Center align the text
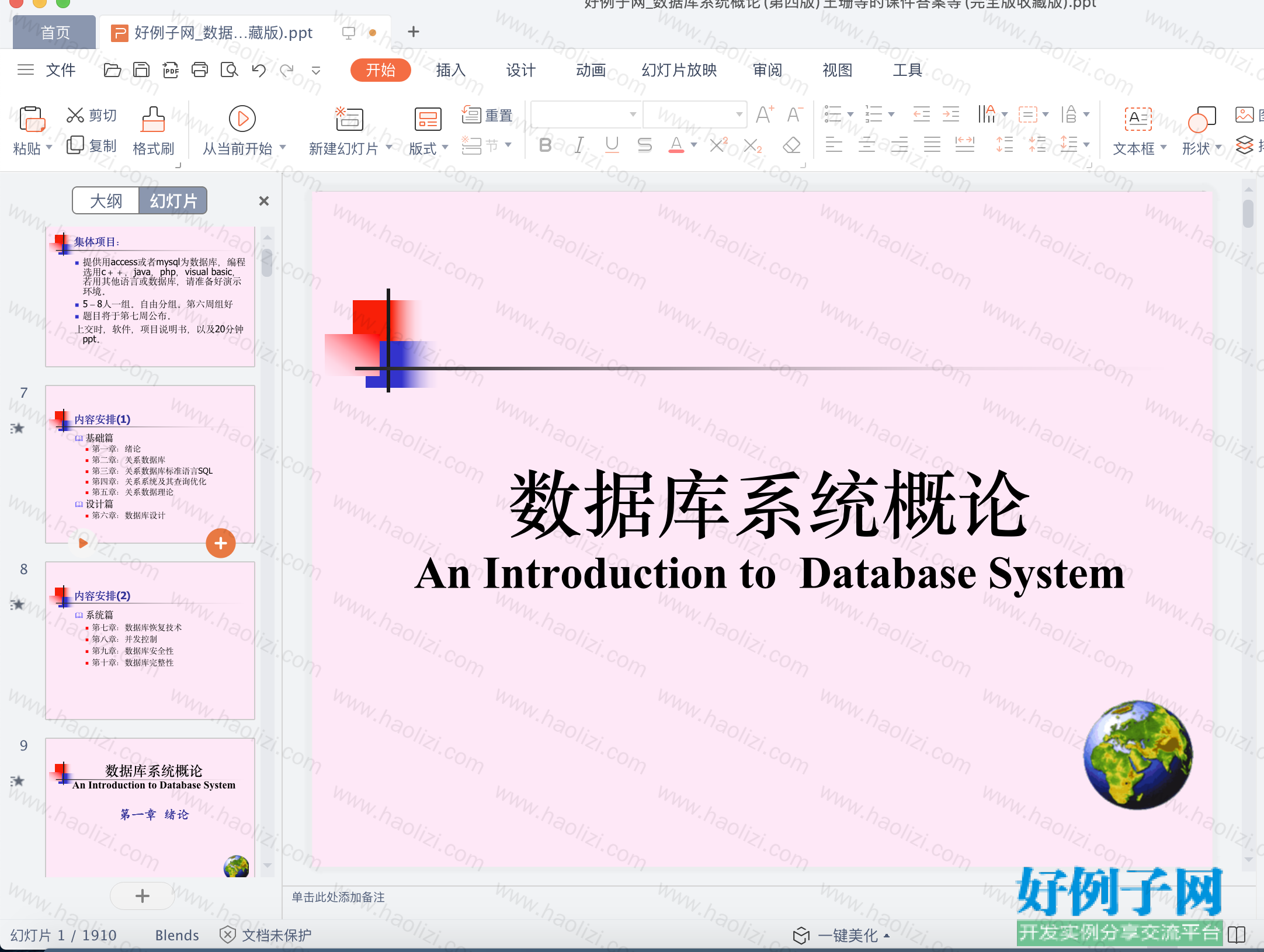The image size is (1264, 952). tap(866, 144)
